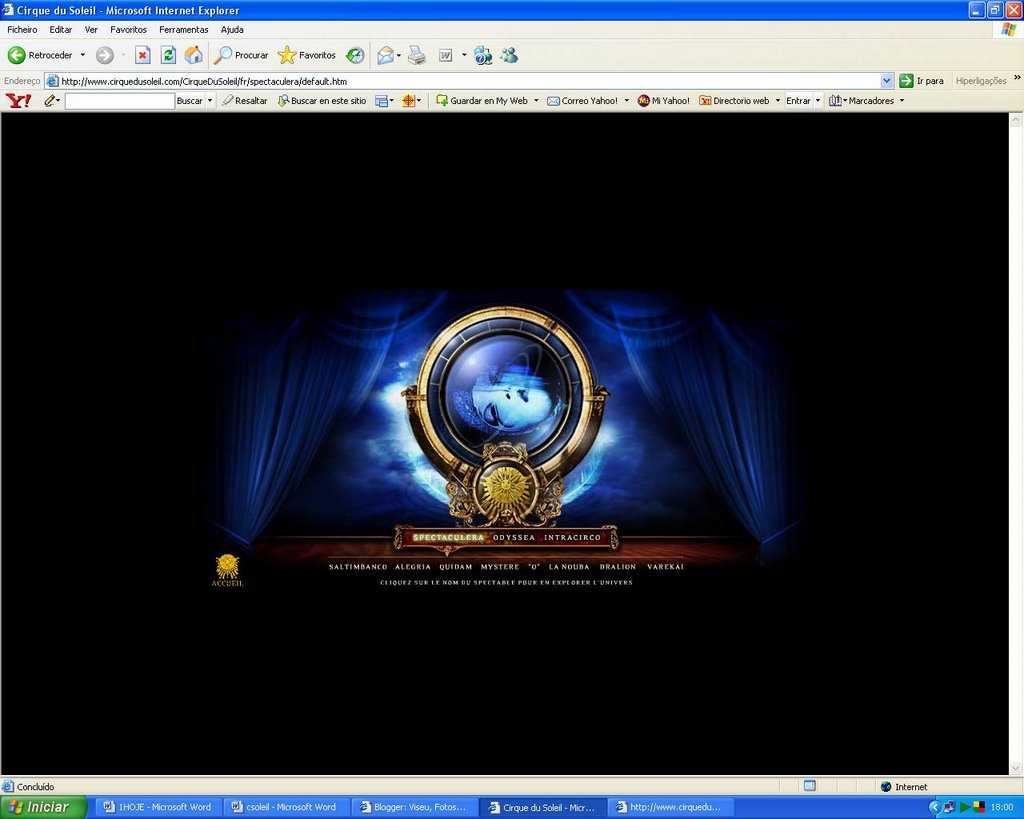Open the Discuss toolbar icon

(483, 56)
